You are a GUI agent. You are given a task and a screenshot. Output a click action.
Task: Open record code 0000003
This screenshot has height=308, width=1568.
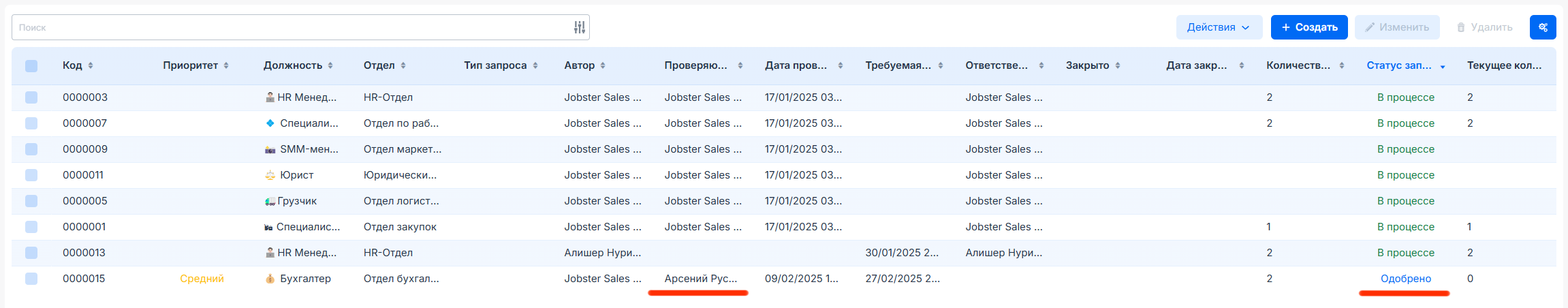click(85, 97)
